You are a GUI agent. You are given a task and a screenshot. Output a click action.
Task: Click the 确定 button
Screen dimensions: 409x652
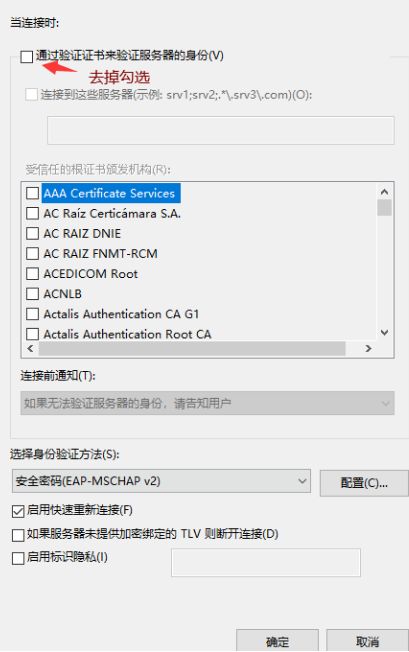(x=278, y=641)
